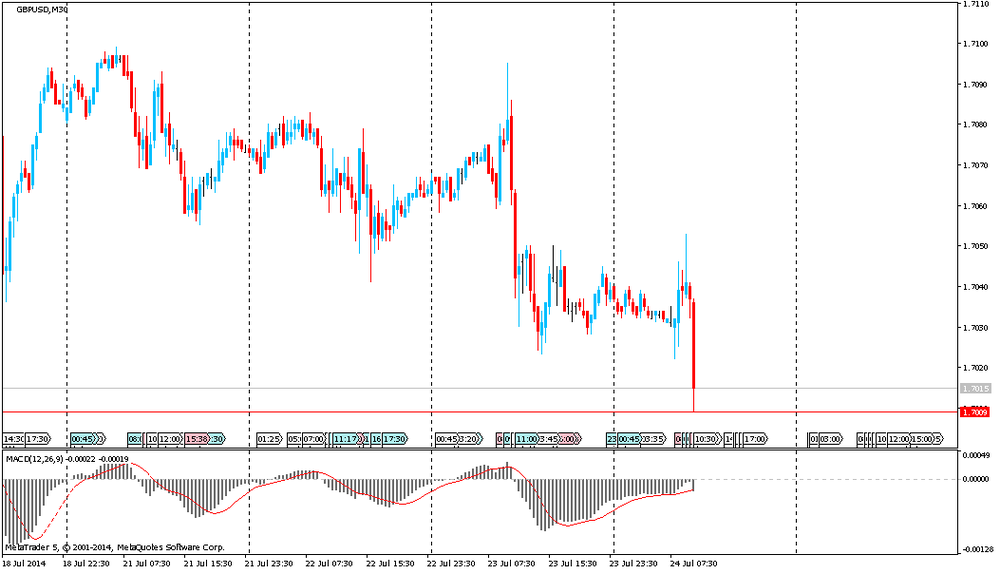The height and width of the screenshot is (574, 1000).
Task: Open the cyan 11:17 event marker
Action: (x=345, y=438)
